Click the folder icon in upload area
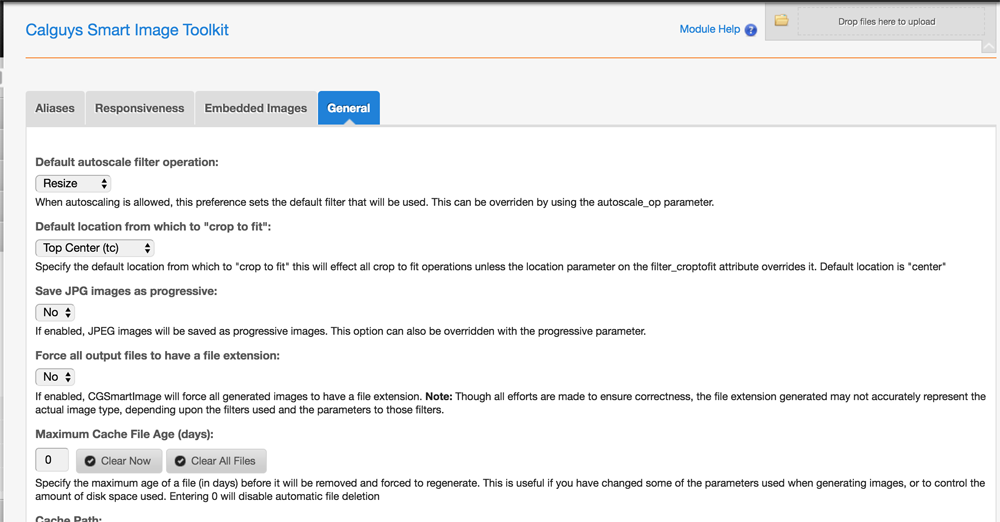 (782, 21)
